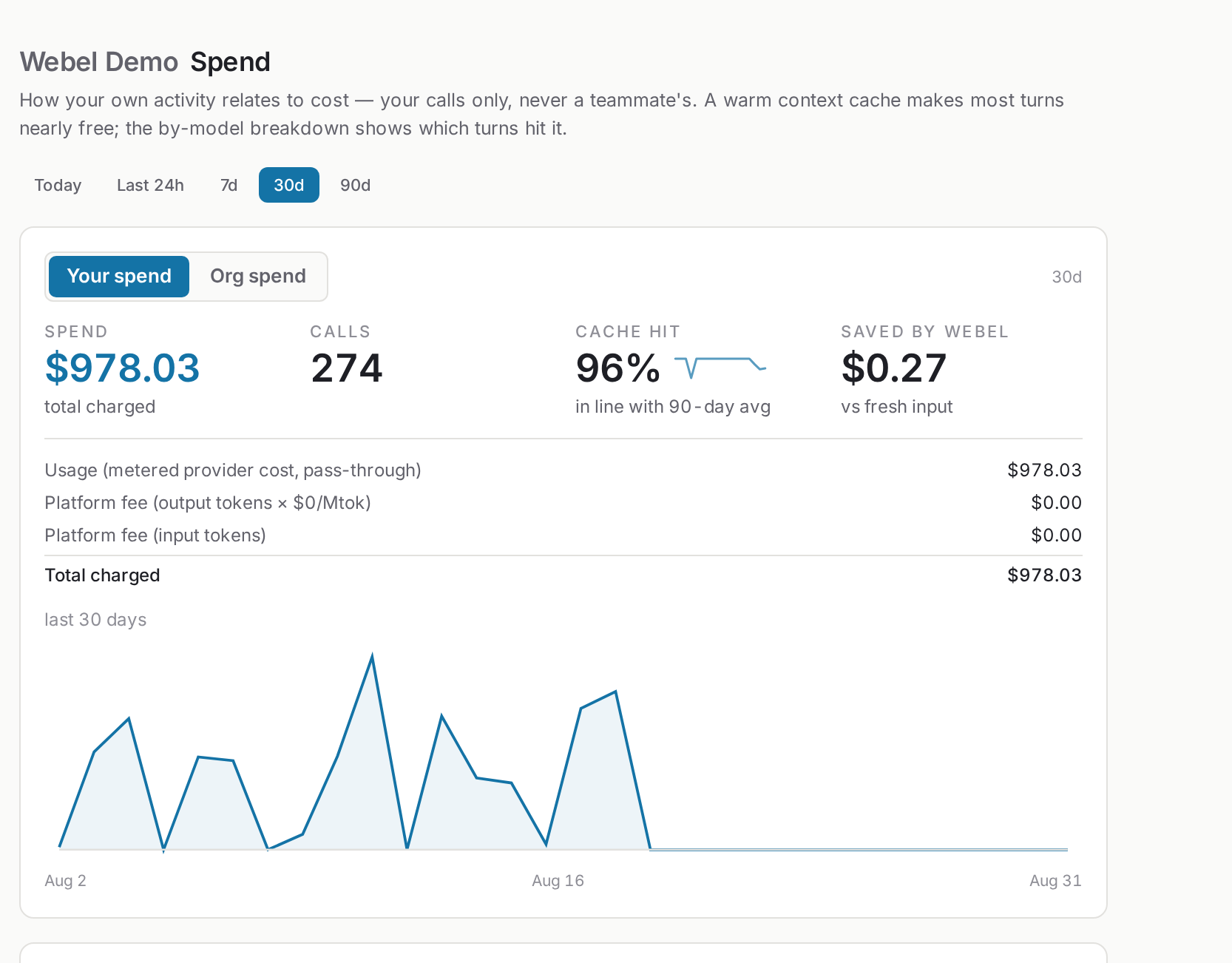1232x963 pixels.
Task: Choose the 7d time range
Action: pos(229,185)
